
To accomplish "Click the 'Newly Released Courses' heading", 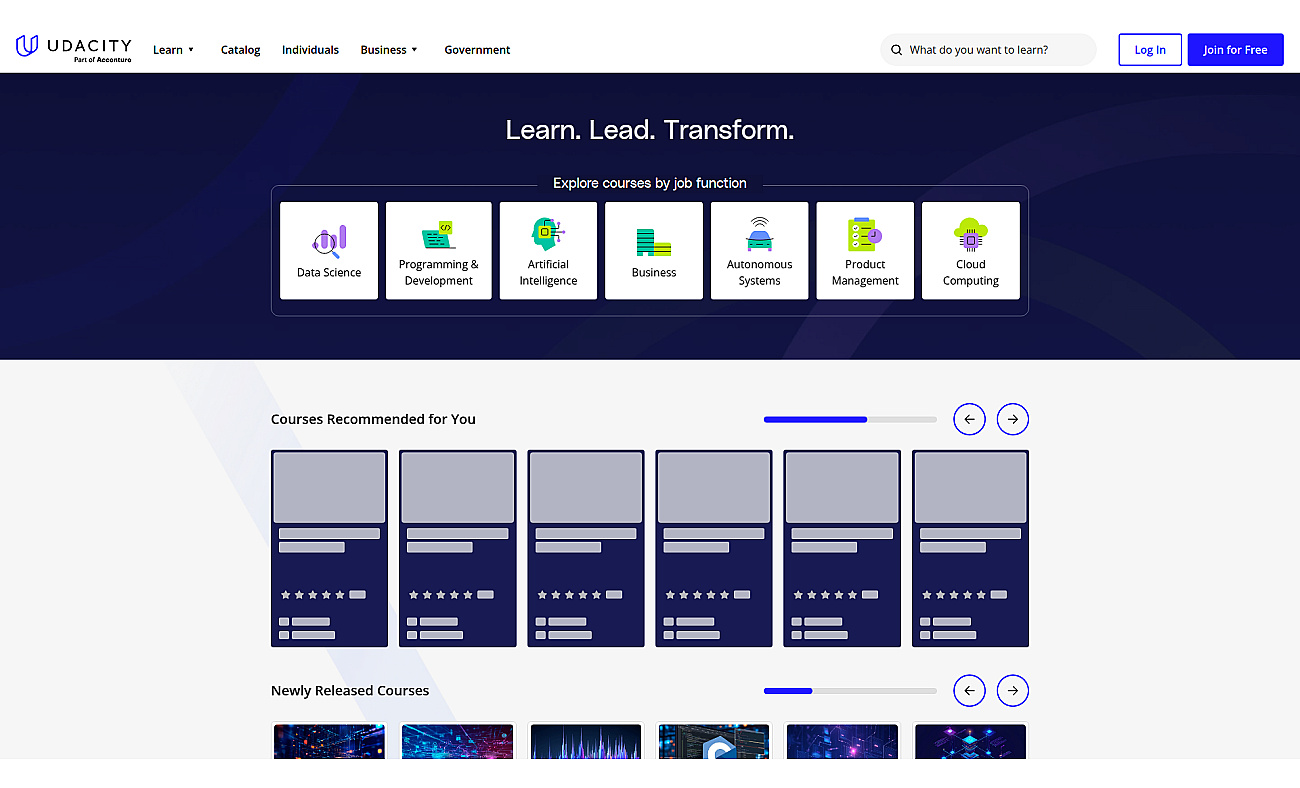I will 350,690.
